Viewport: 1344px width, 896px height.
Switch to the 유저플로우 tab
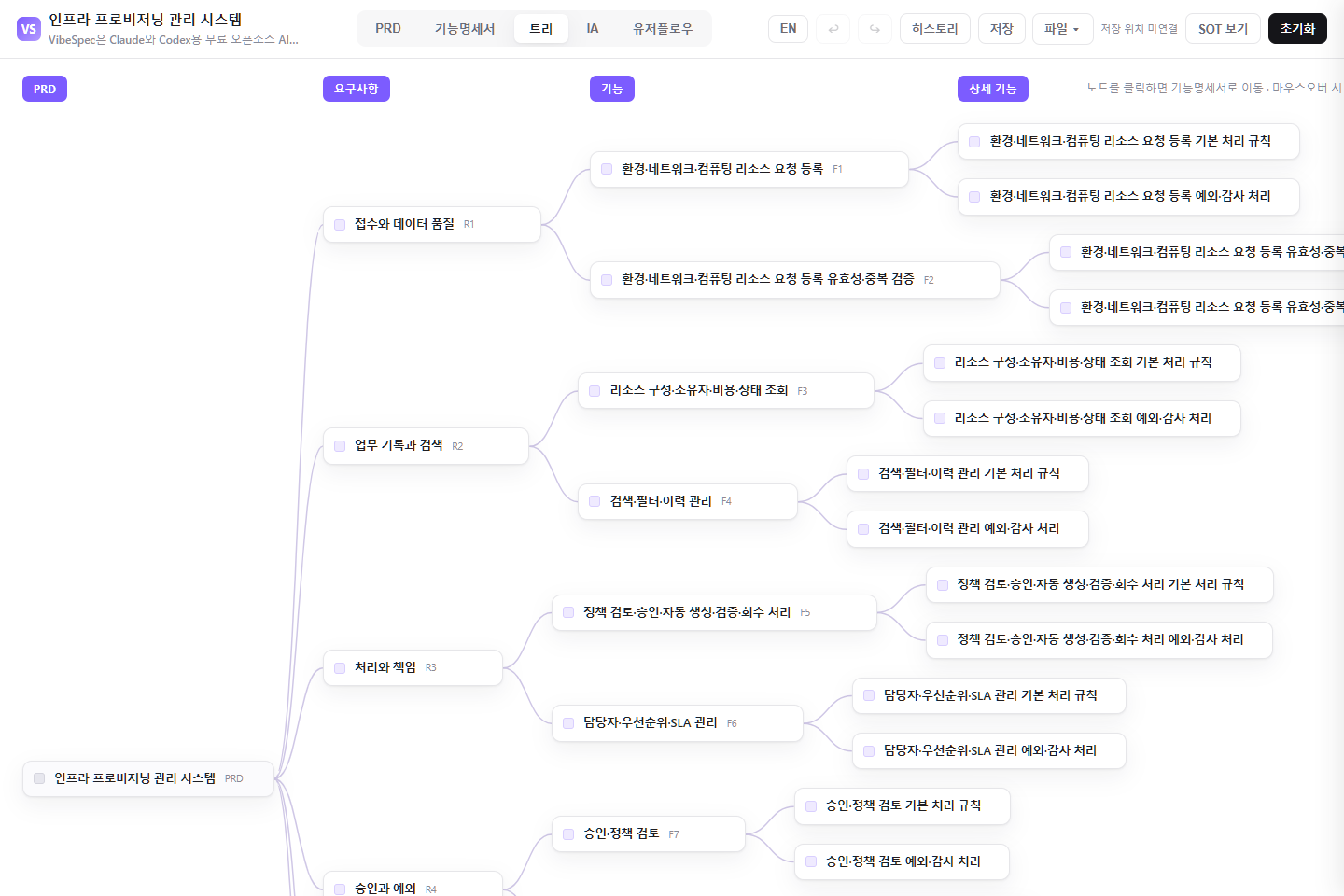coord(663,29)
